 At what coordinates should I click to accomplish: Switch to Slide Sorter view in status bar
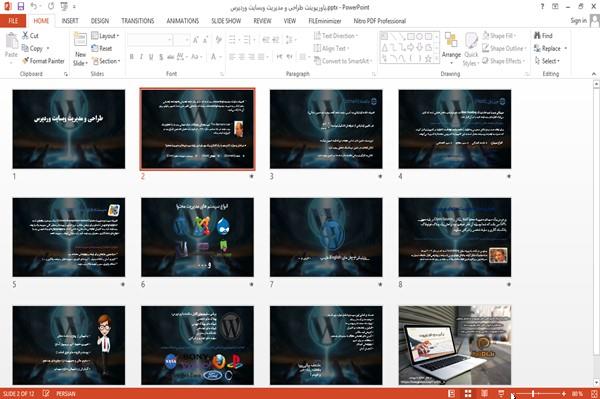pos(468,394)
